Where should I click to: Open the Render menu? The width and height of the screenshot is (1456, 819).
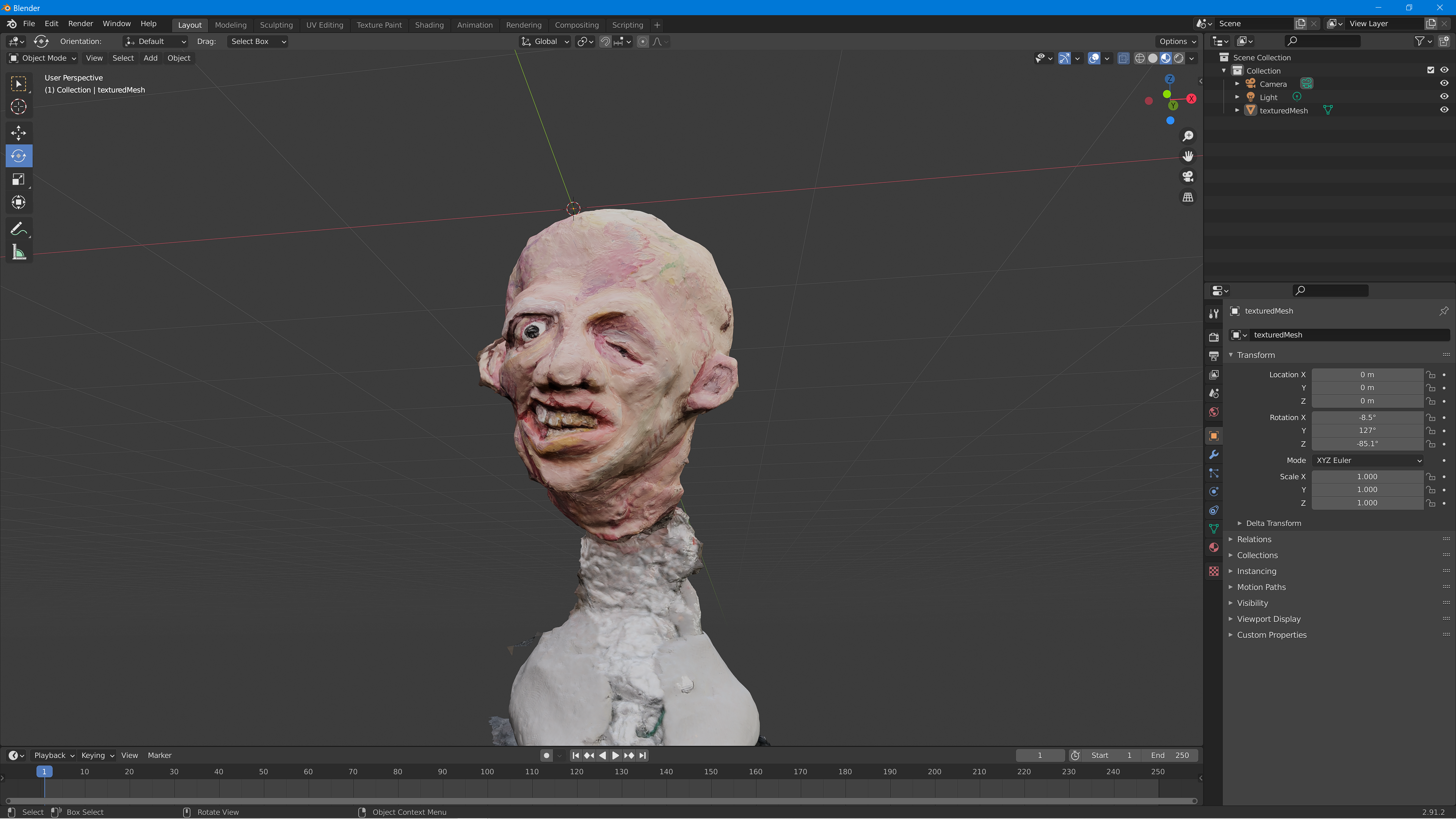tap(80, 24)
